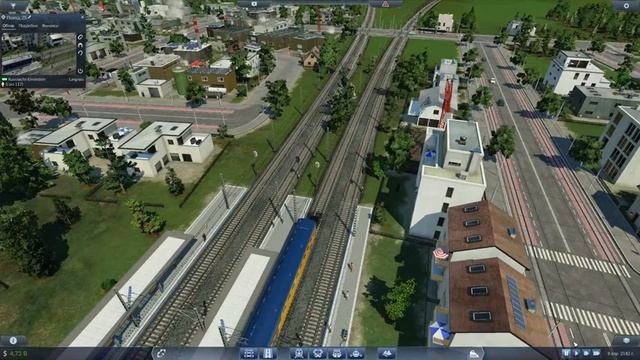640x360 pixels.
Task: Pause the game simulation
Action: [x=567, y=353]
